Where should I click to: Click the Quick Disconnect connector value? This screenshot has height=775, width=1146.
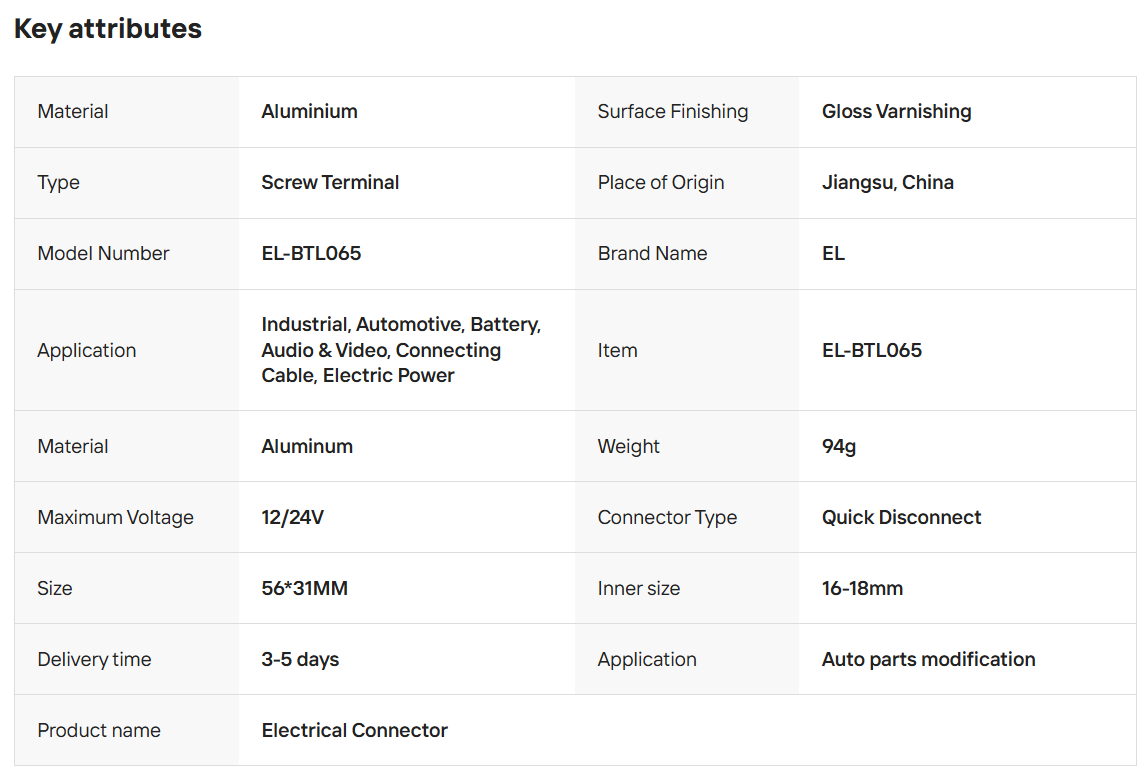pyautogui.click(x=901, y=518)
